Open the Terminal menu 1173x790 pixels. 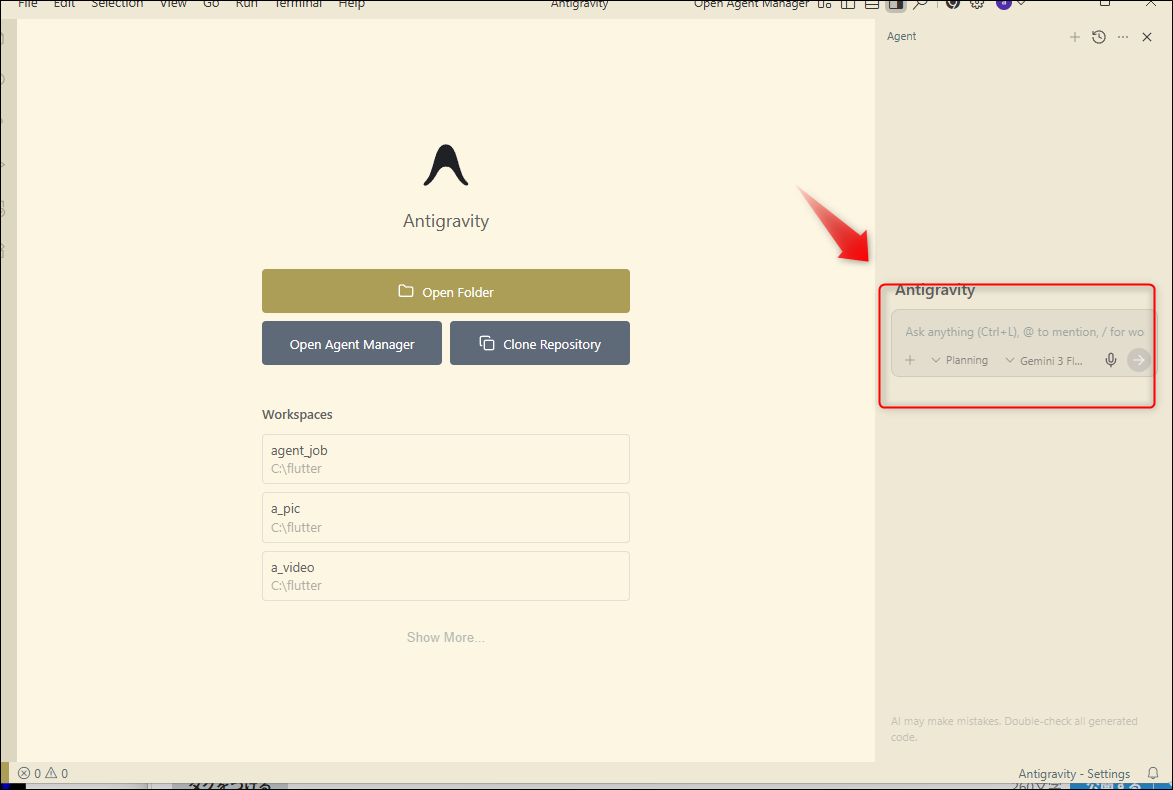point(298,4)
